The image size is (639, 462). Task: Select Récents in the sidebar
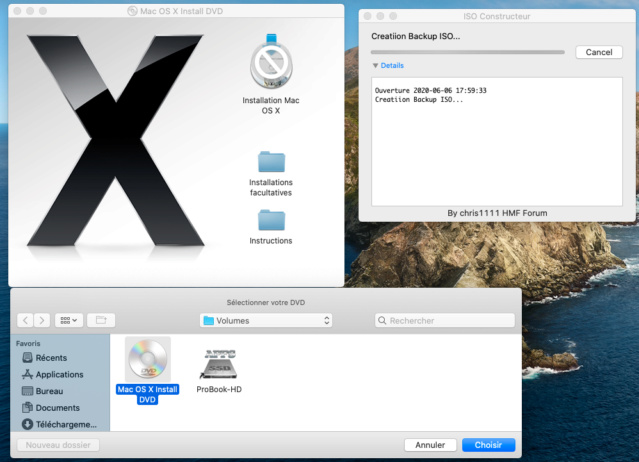[x=45, y=358]
